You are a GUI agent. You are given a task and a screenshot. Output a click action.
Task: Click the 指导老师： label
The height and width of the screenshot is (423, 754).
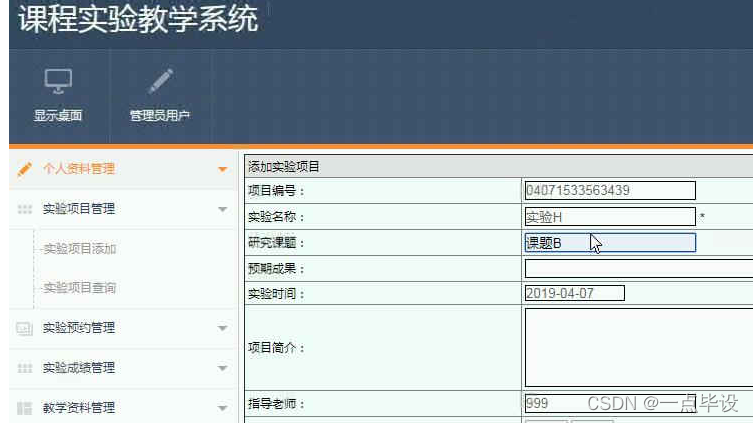[x=276, y=403]
